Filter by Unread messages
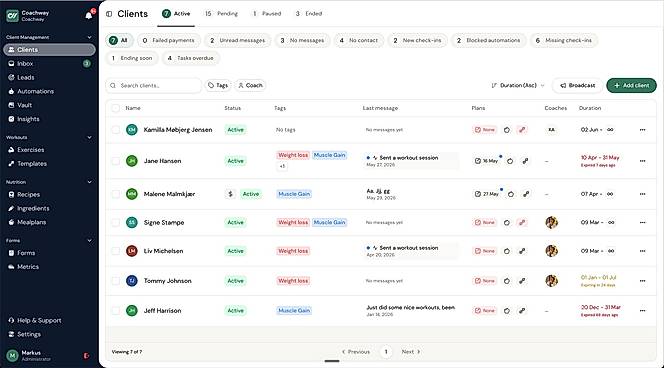Image resolution: width=664 pixels, height=368 pixels. 237,40
